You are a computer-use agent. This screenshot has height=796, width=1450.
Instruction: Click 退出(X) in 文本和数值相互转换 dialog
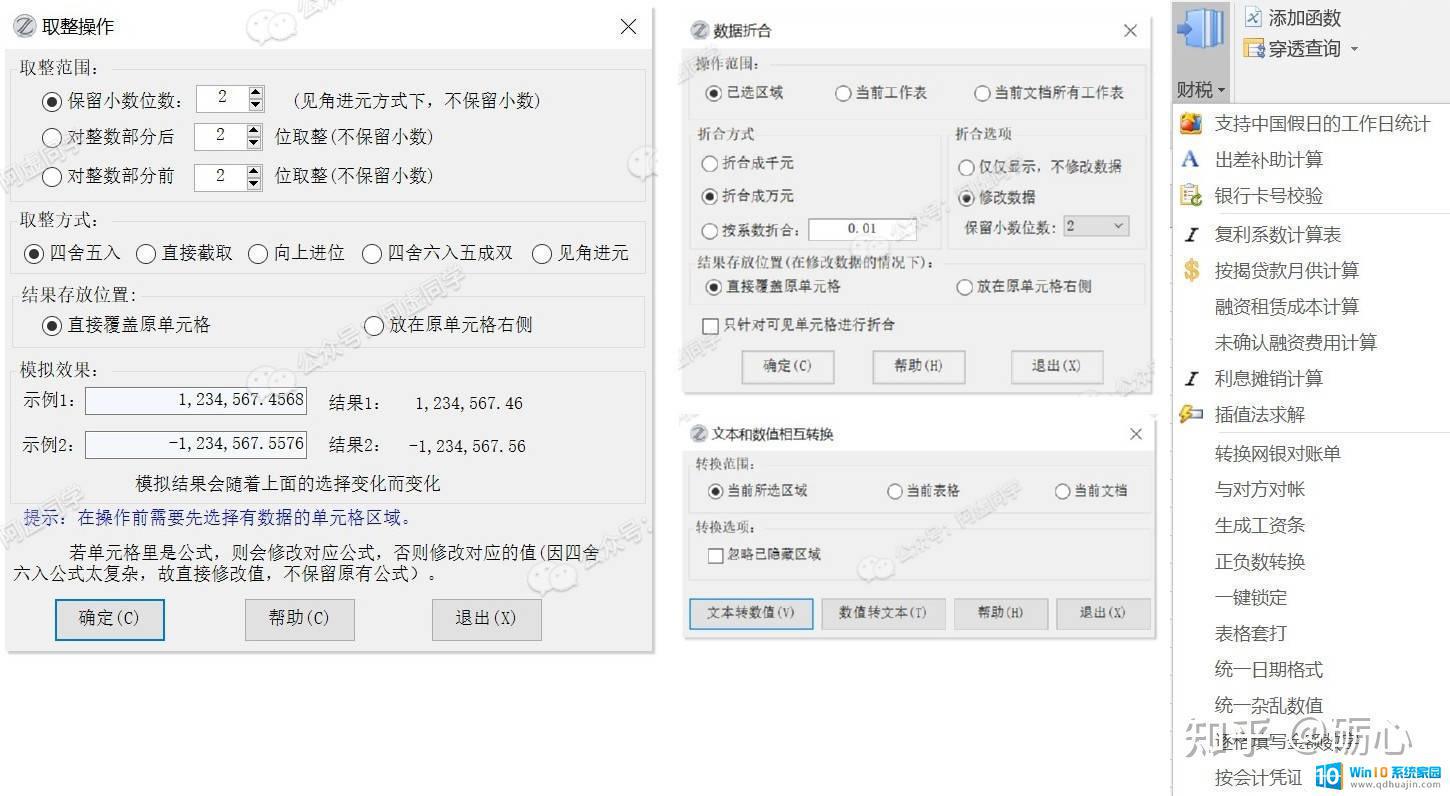[1102, 613]
